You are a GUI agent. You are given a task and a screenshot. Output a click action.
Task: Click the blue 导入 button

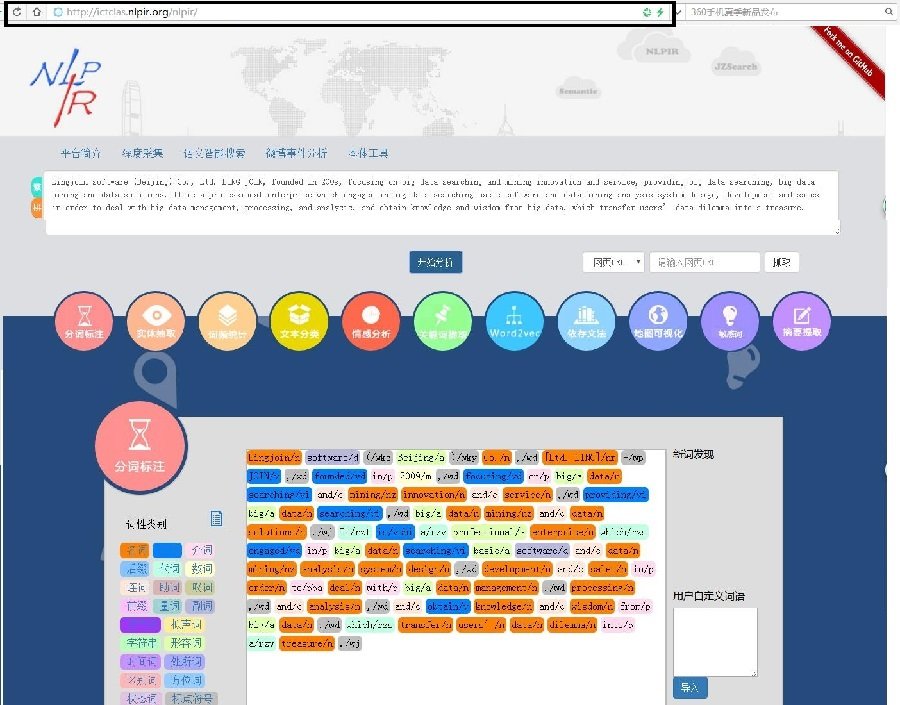pos(690,687)
